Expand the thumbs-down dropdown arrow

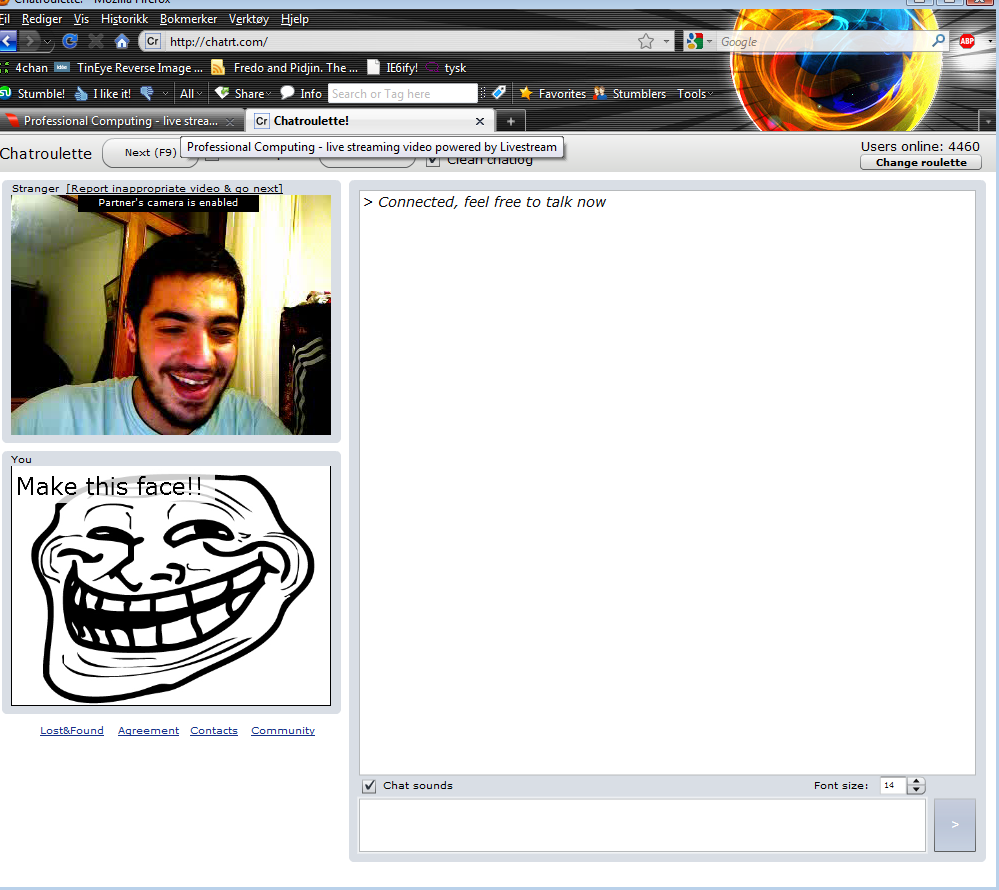(x=165, y=94)
